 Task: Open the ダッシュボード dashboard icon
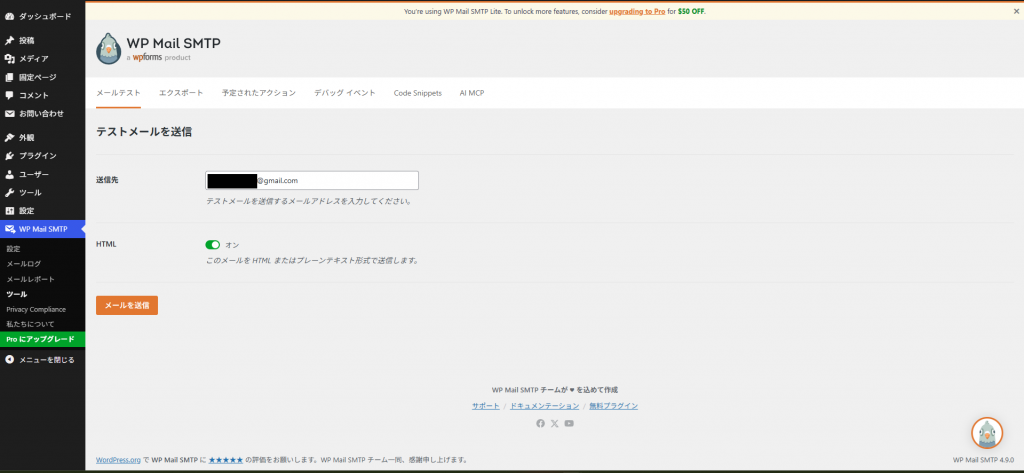[x=9, y=16]
